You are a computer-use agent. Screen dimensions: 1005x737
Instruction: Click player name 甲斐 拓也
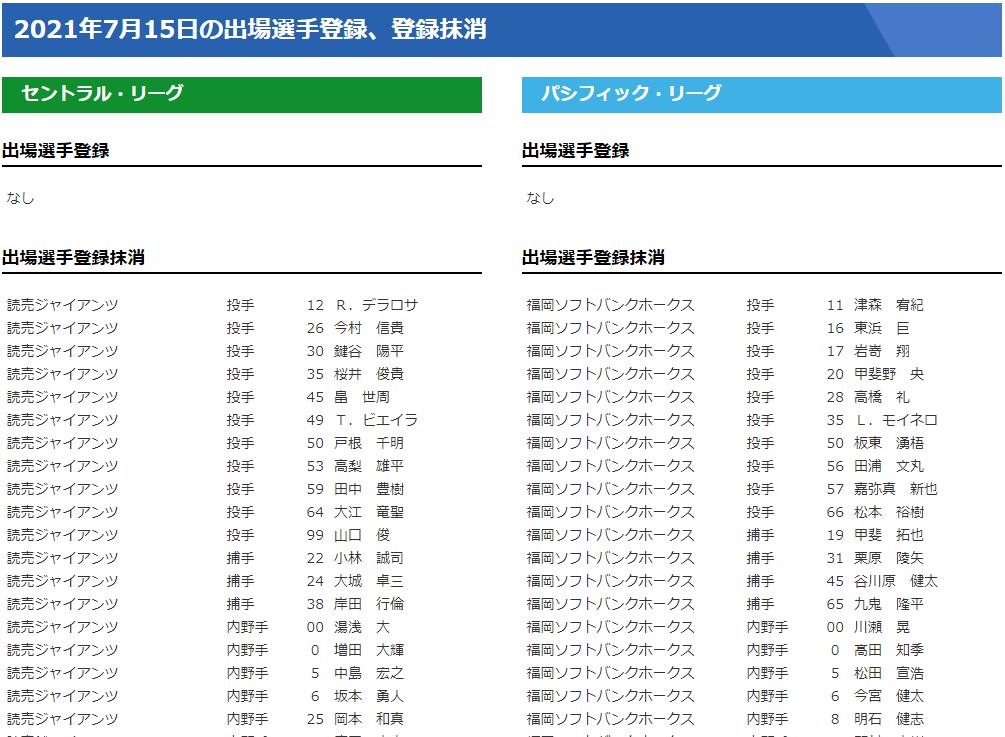[889, 535]
